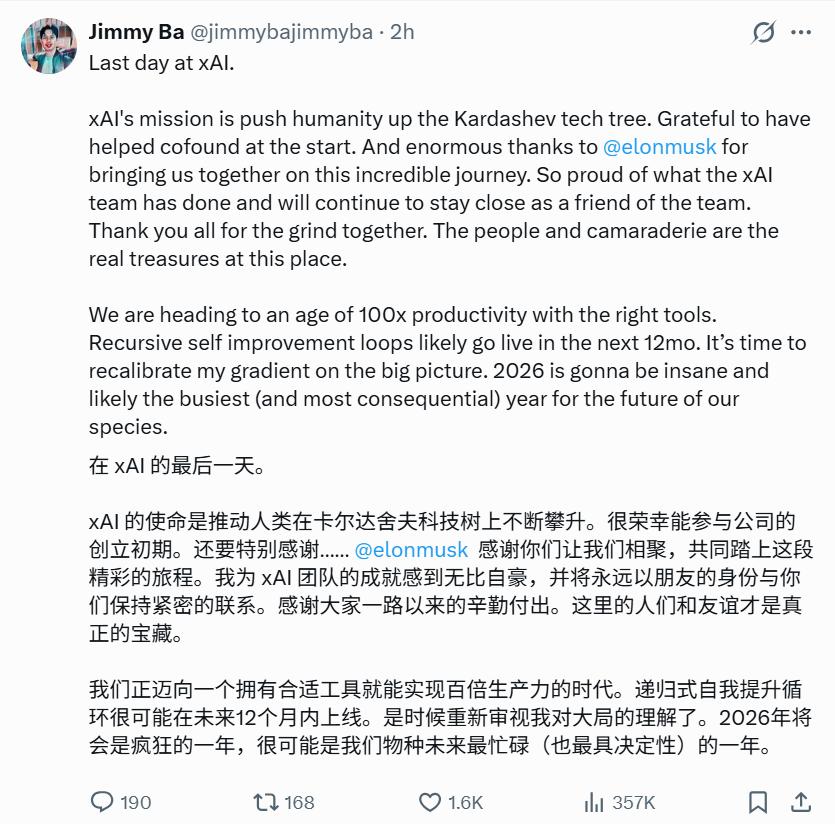Image resolution: width=835 pixels, height=824 pixels.
Task: Open the view analytics bar chart icon
Action: click(594, 801)
